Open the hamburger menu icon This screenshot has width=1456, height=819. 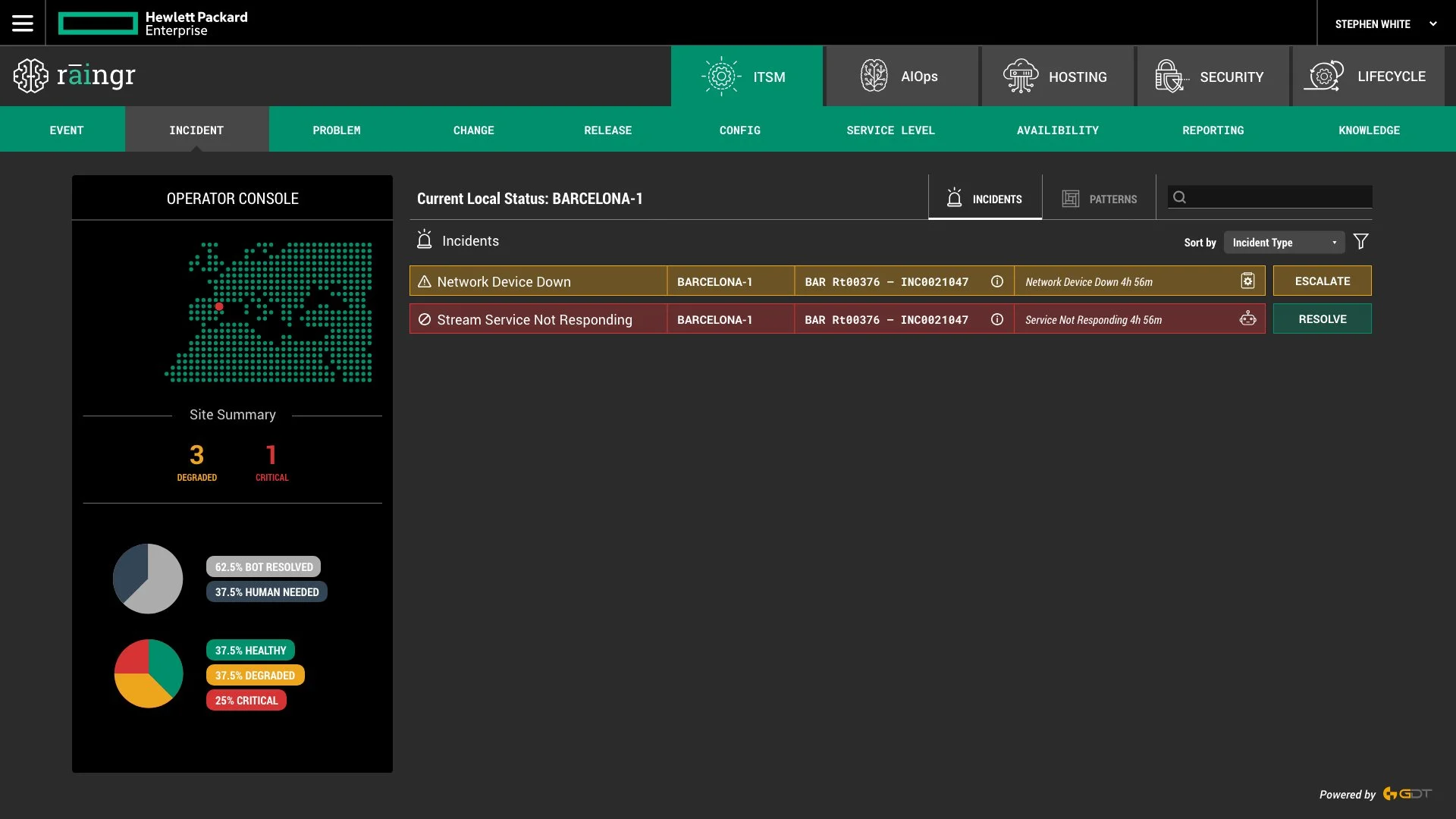[x=23, y=24]
